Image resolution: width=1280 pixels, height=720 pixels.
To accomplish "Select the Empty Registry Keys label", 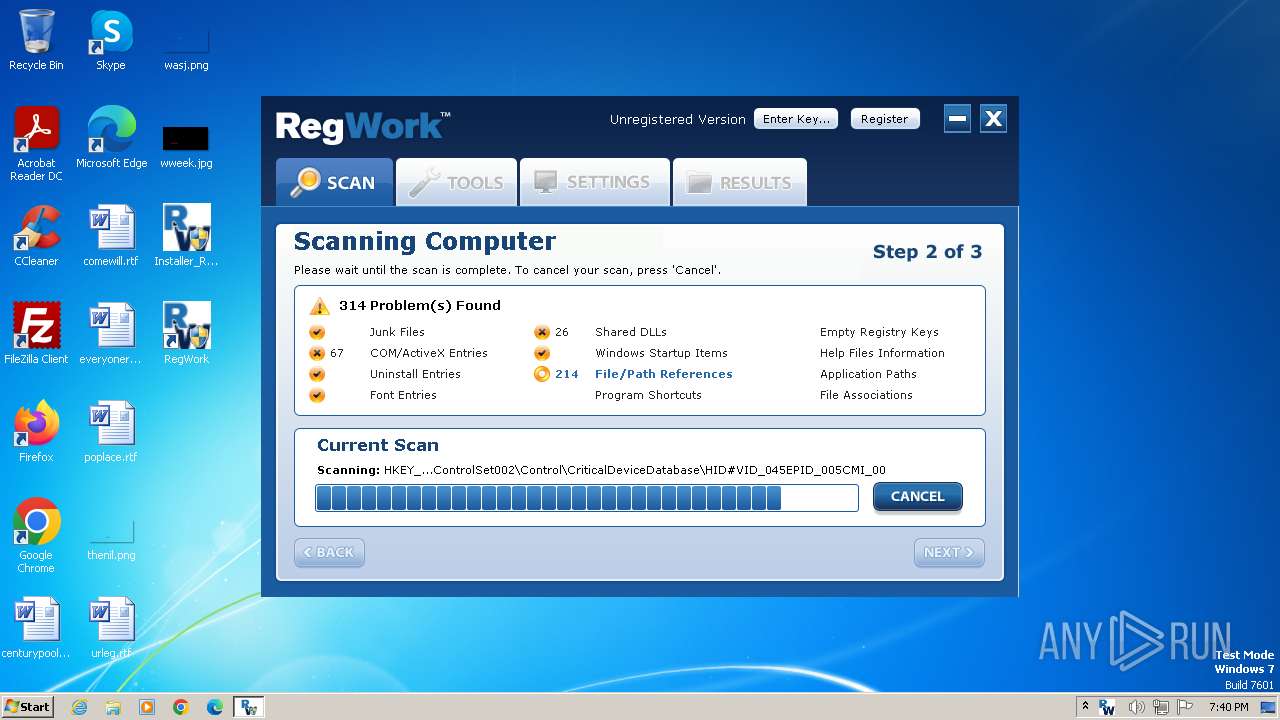I will coord(879,332).
